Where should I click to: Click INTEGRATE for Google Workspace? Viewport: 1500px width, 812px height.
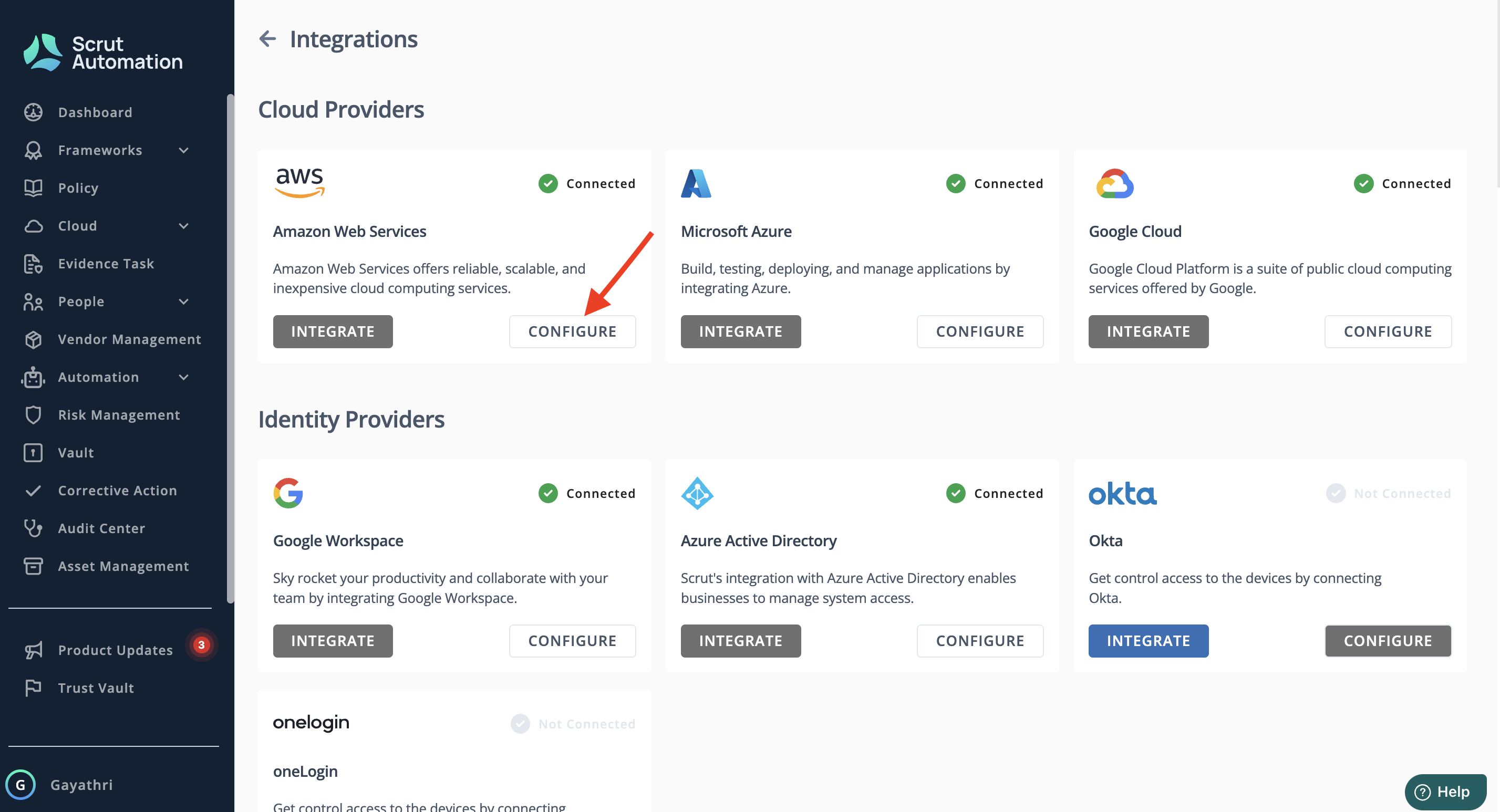[x=333, y=641]
